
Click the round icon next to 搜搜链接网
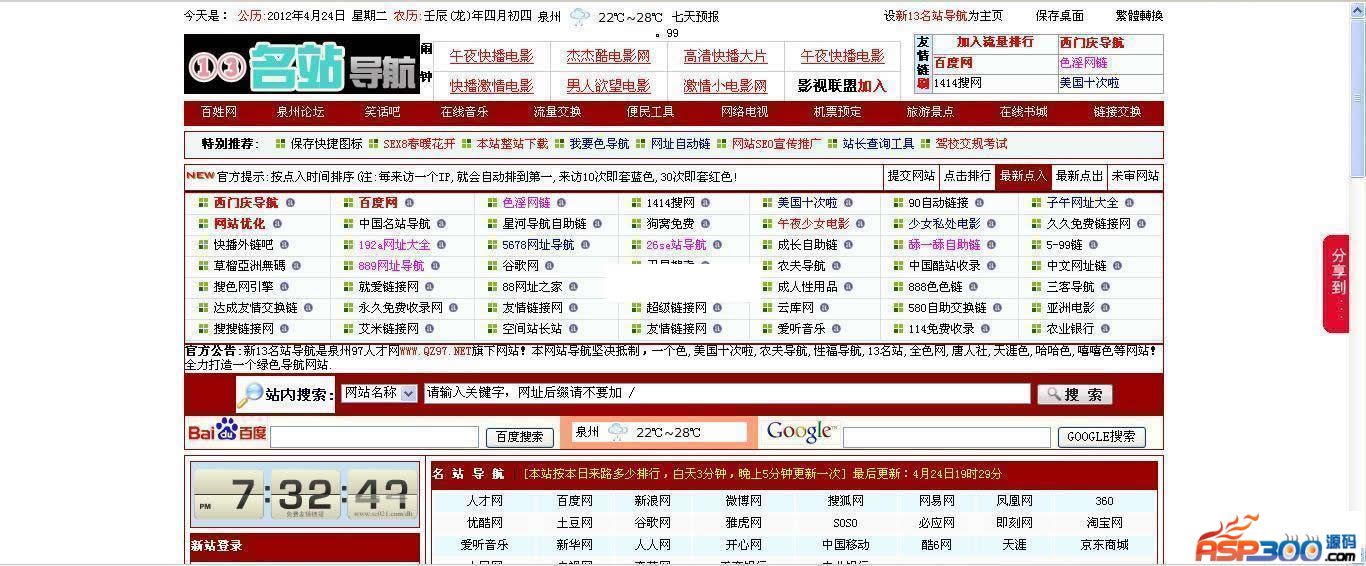[x=284, y=329]
